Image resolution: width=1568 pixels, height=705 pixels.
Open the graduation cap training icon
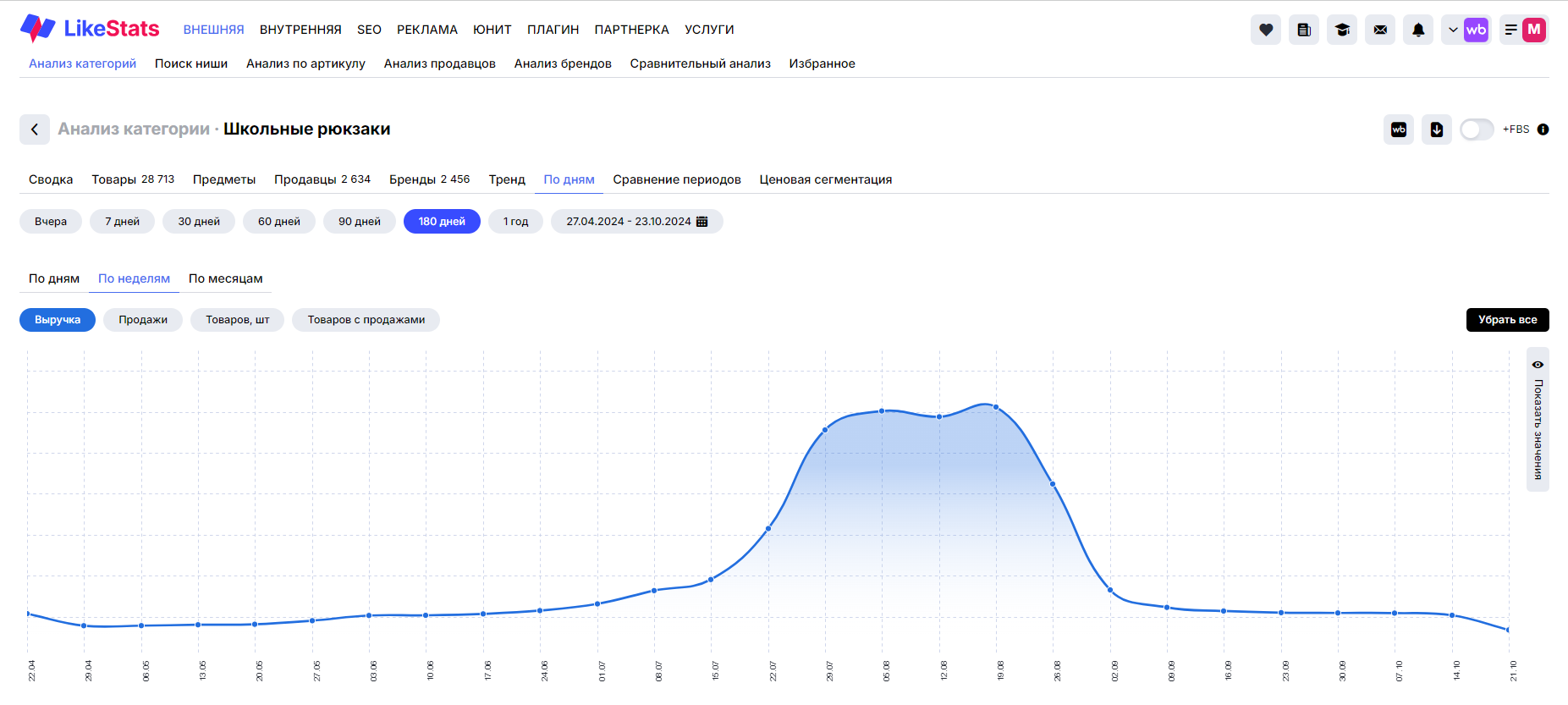[1342, 30]
